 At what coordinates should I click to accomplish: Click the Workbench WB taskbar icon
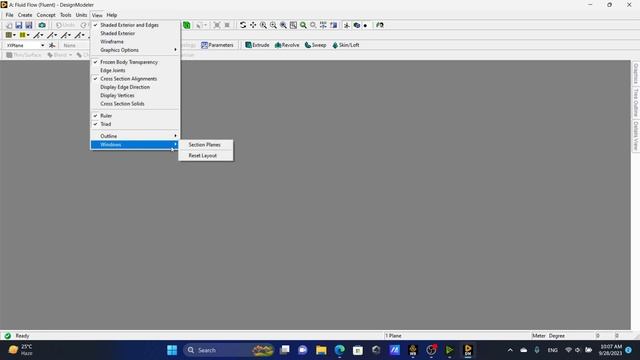click(x=413, y=350)
